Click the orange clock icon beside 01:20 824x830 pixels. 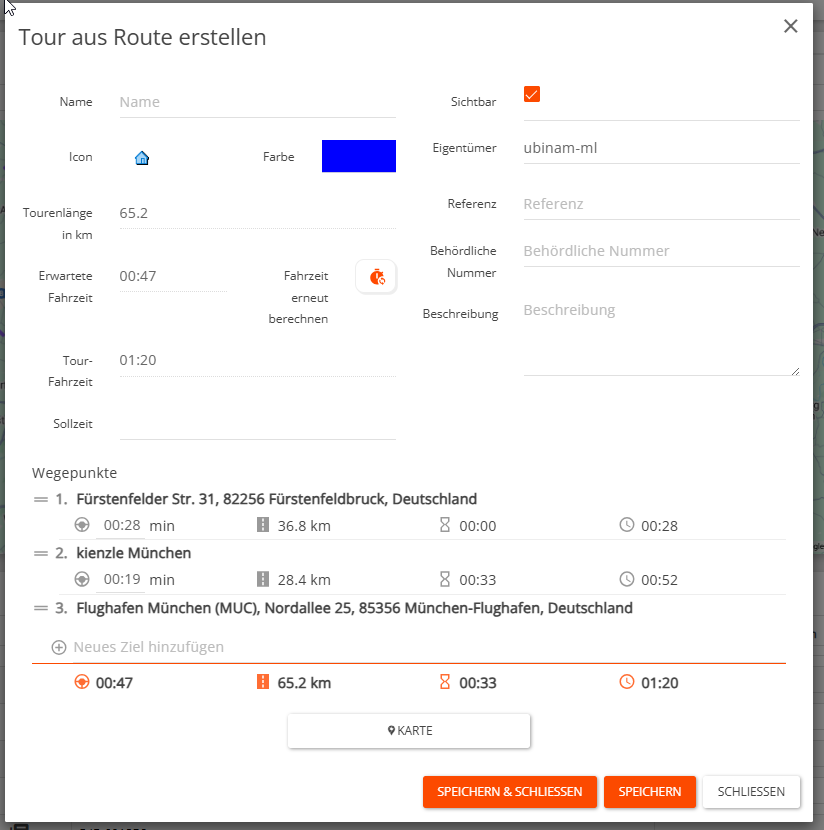point(627,683)
